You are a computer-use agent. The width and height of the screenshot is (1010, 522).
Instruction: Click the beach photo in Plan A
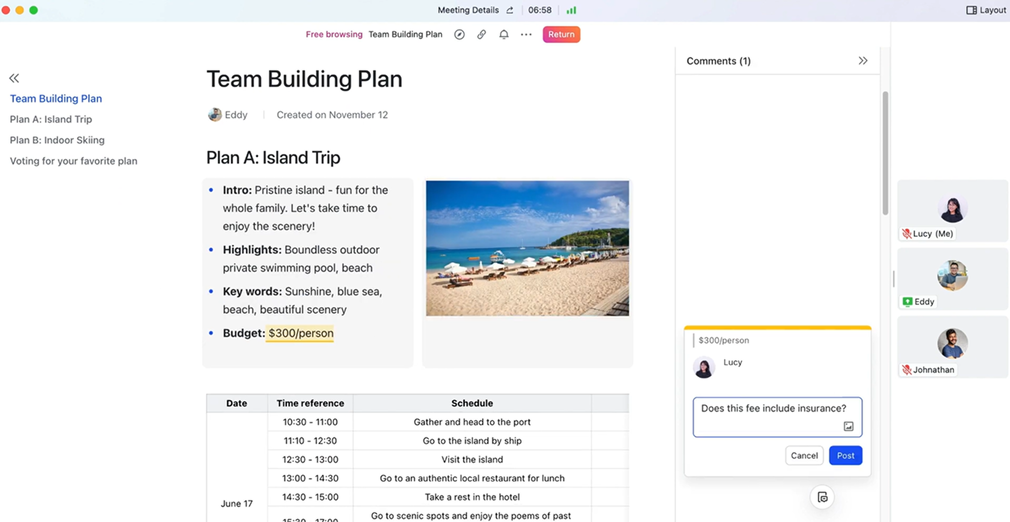click(x=527, y=248)
